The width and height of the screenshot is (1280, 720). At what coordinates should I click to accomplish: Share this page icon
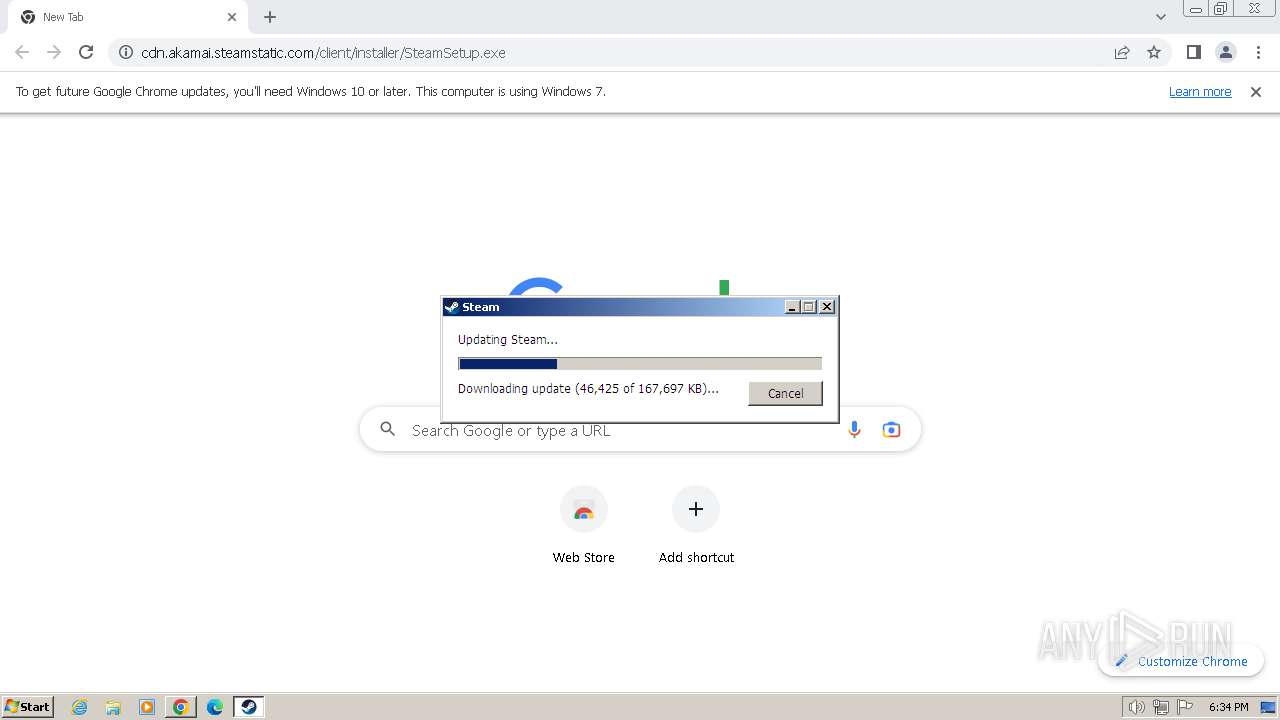click(1122, 52)
